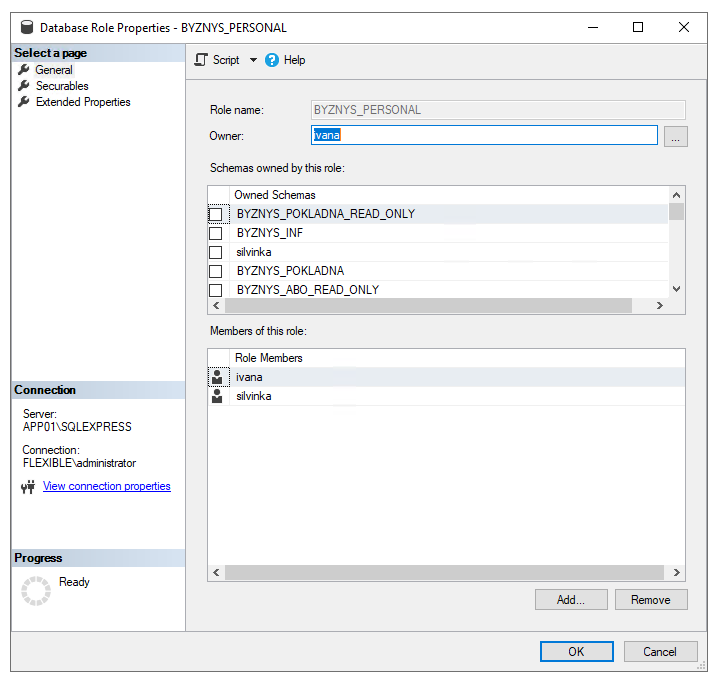Image resolution: width=715 pixels, height=685 pixels.
Task: Expand the Script dropdown arrow
Action: (x=253, y=60)
